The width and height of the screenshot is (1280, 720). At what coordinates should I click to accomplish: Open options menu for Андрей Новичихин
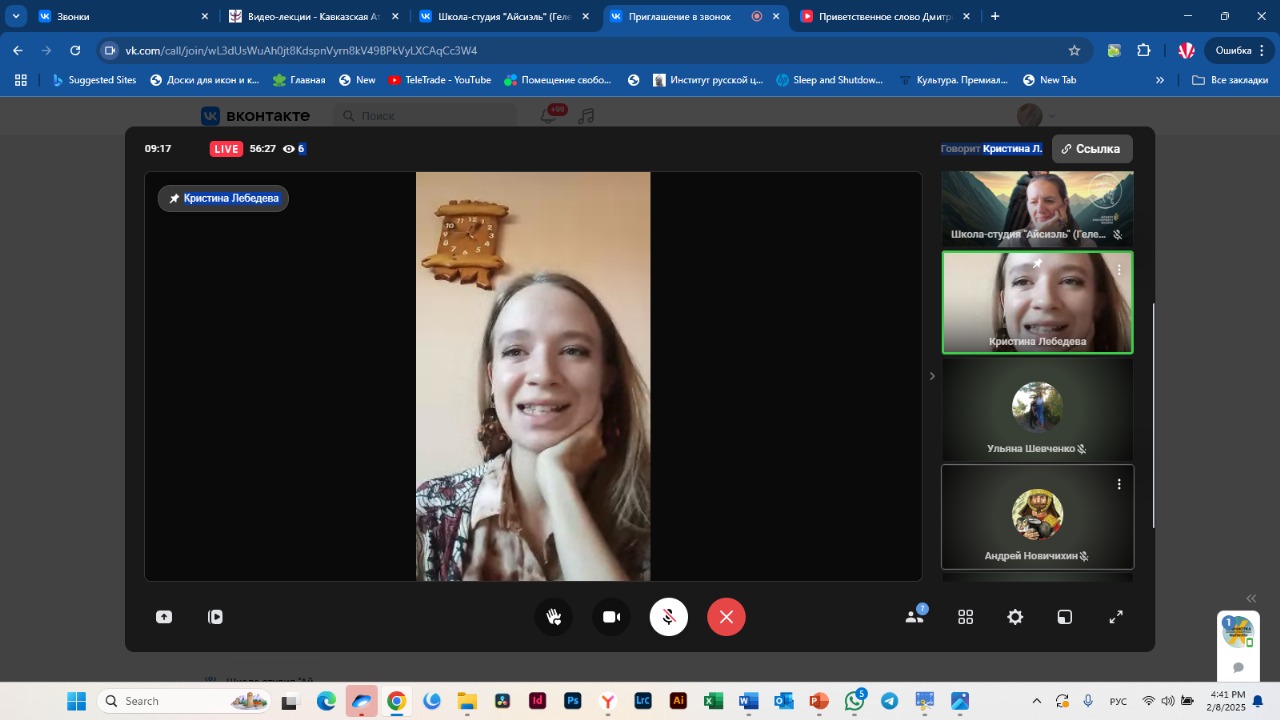tap(1118, 484)
